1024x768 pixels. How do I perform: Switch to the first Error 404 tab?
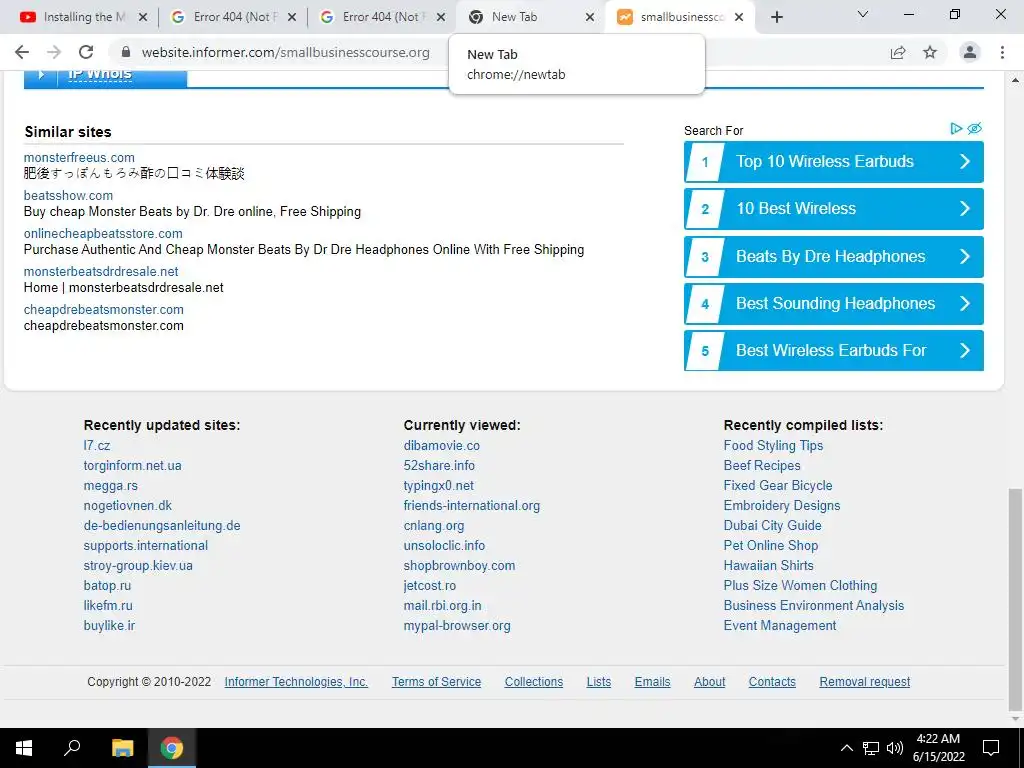tap(233, 18)
